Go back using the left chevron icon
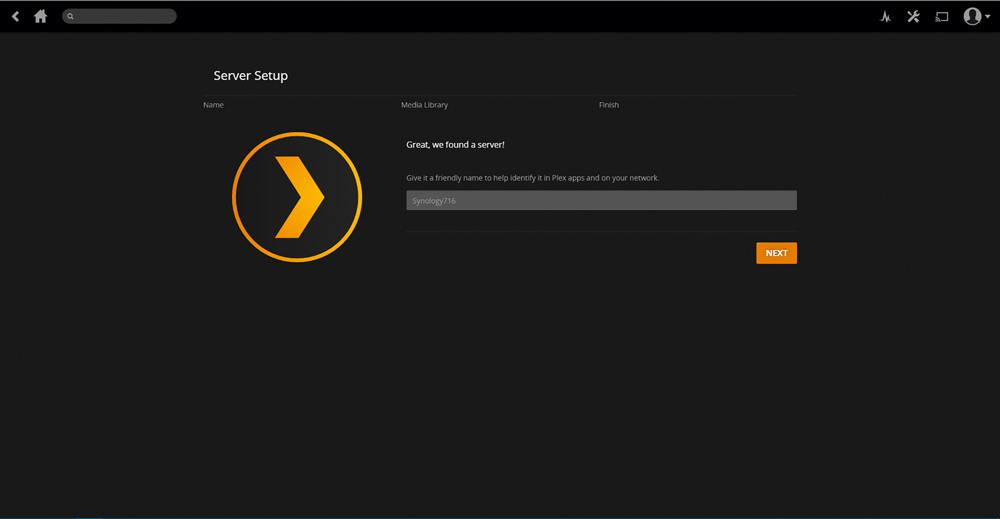The width and height of the screenshot is (1000, 519). click(15, 16)
